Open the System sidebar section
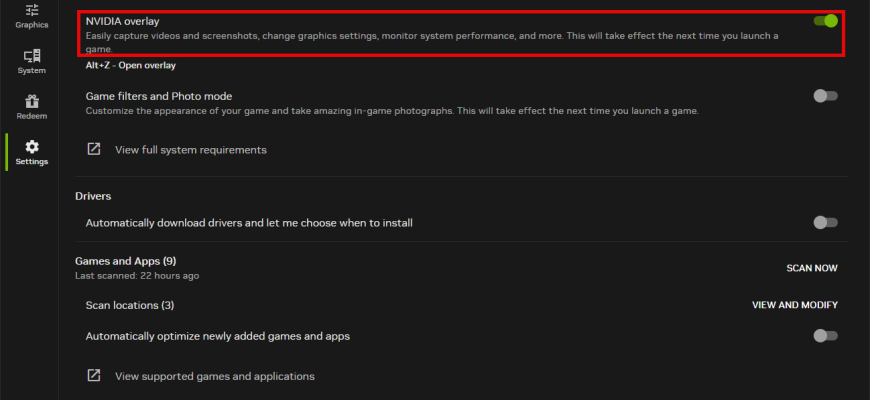870x400 pixels. 32,62
